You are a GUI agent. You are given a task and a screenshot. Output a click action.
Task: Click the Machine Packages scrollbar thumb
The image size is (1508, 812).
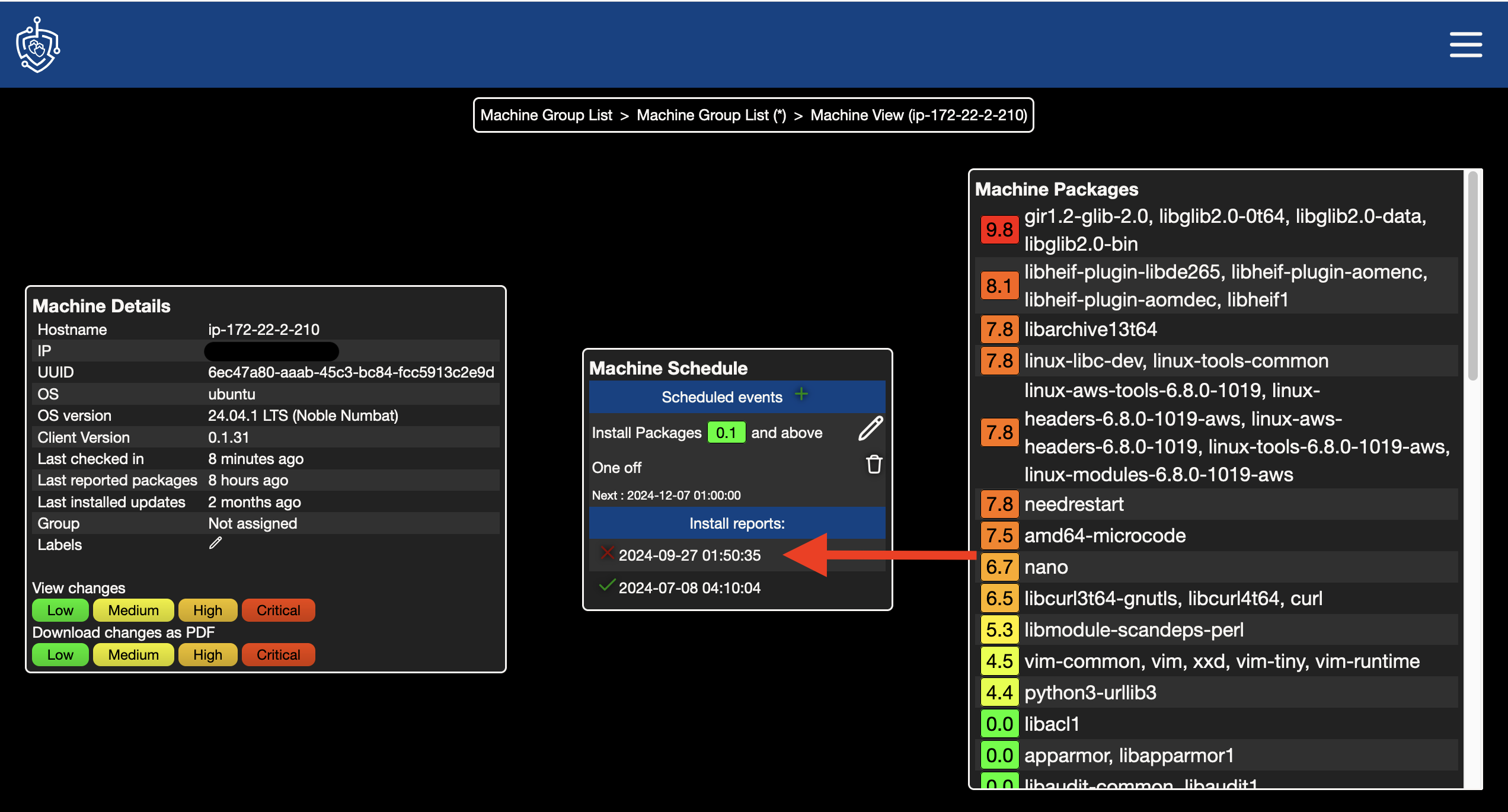click(1472, 276)
